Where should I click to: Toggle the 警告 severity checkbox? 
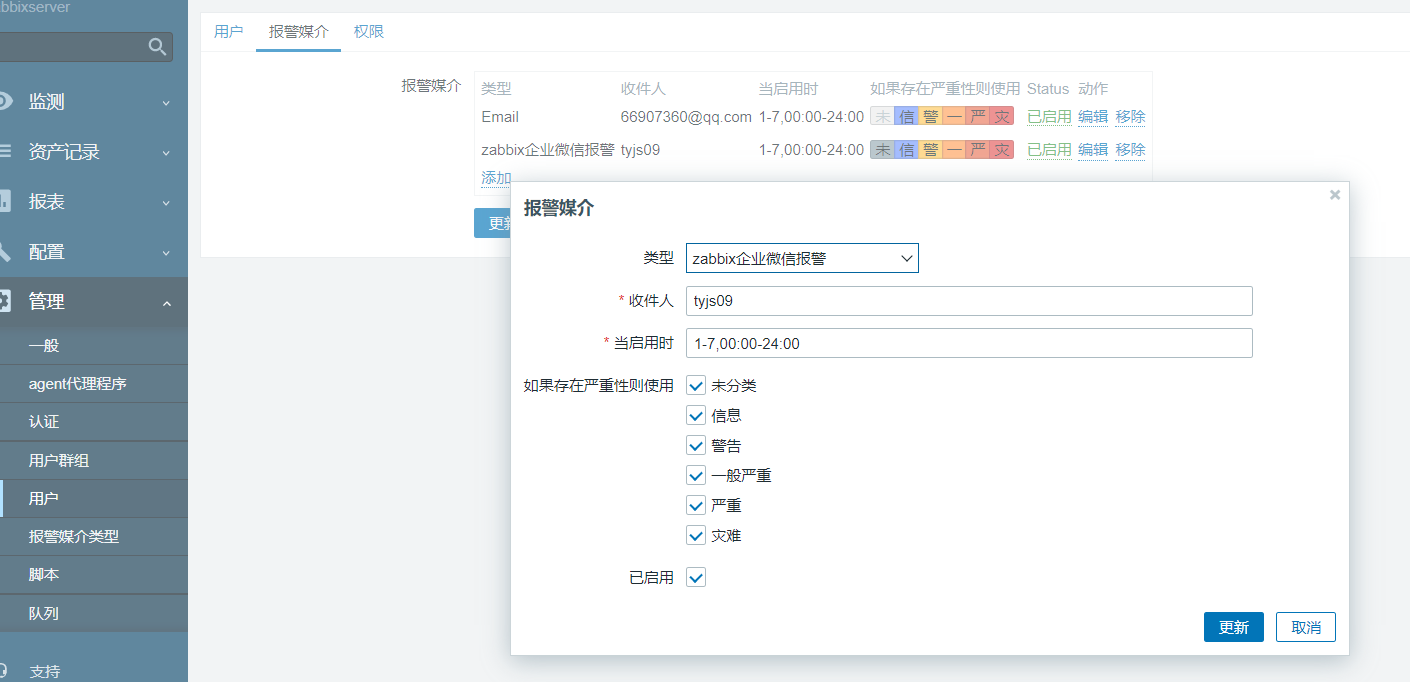pyautogui.click(x=696, y=445)
